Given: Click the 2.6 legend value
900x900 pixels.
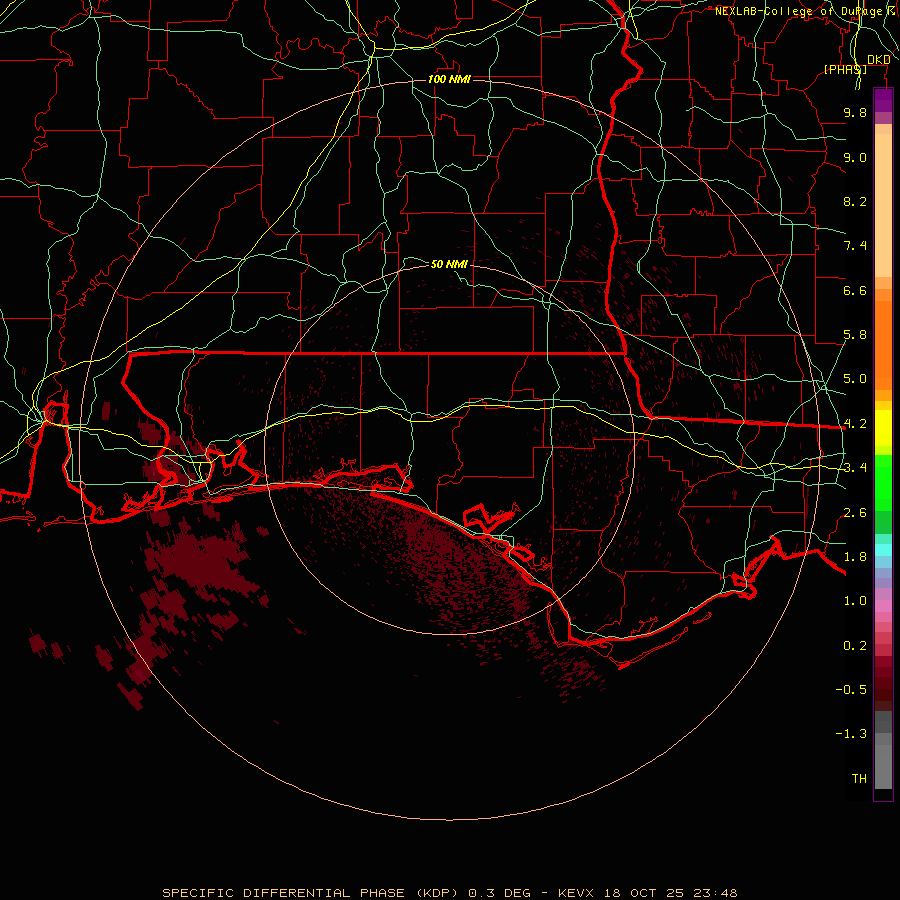Looking at the screenshot, I should pyautogui.click(x=855, y=513).
